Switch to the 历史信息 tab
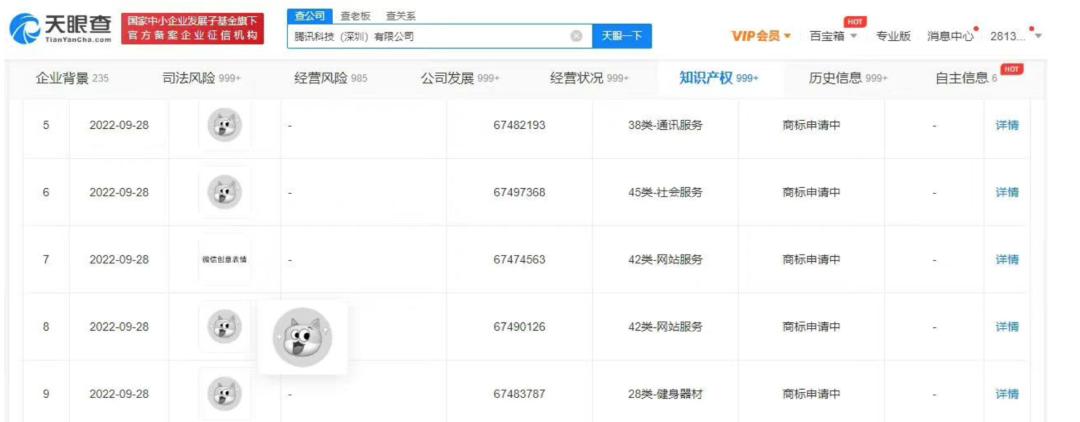The height and width of the screenshot is (422, 1080). (x=848, y=78)
